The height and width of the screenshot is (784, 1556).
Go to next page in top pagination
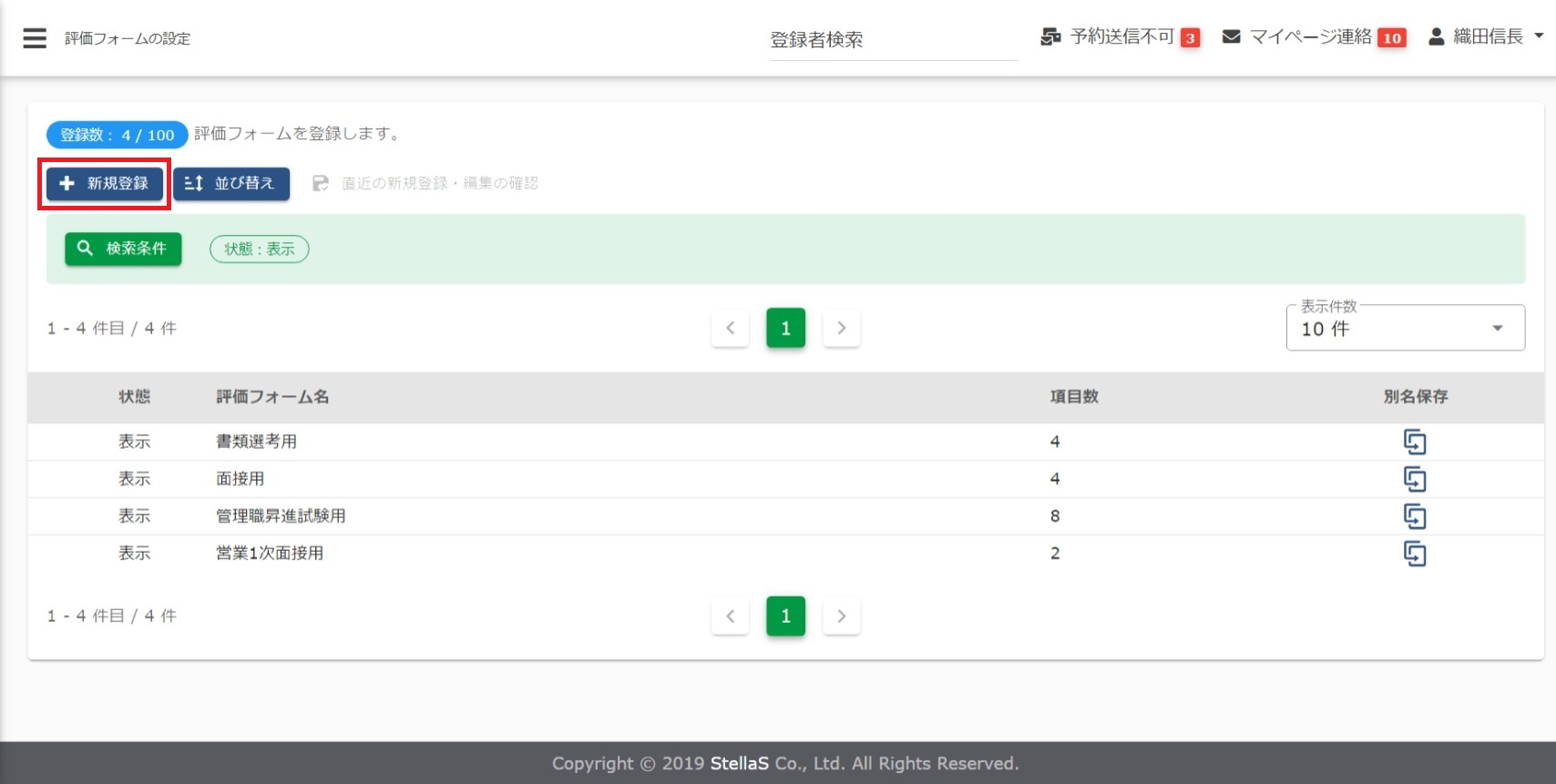point(841,328)
